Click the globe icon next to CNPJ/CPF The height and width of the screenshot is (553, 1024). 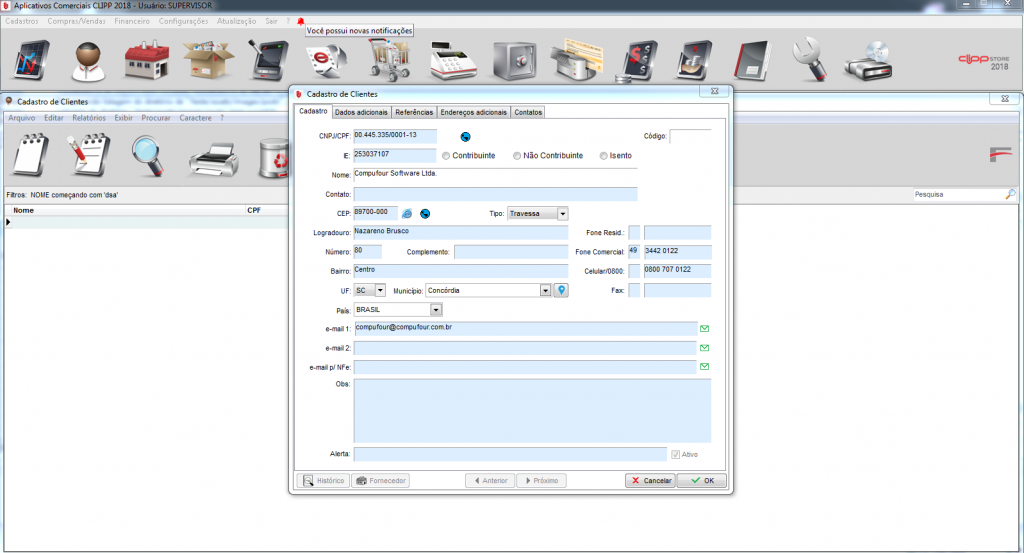click(x=465, y=136)
